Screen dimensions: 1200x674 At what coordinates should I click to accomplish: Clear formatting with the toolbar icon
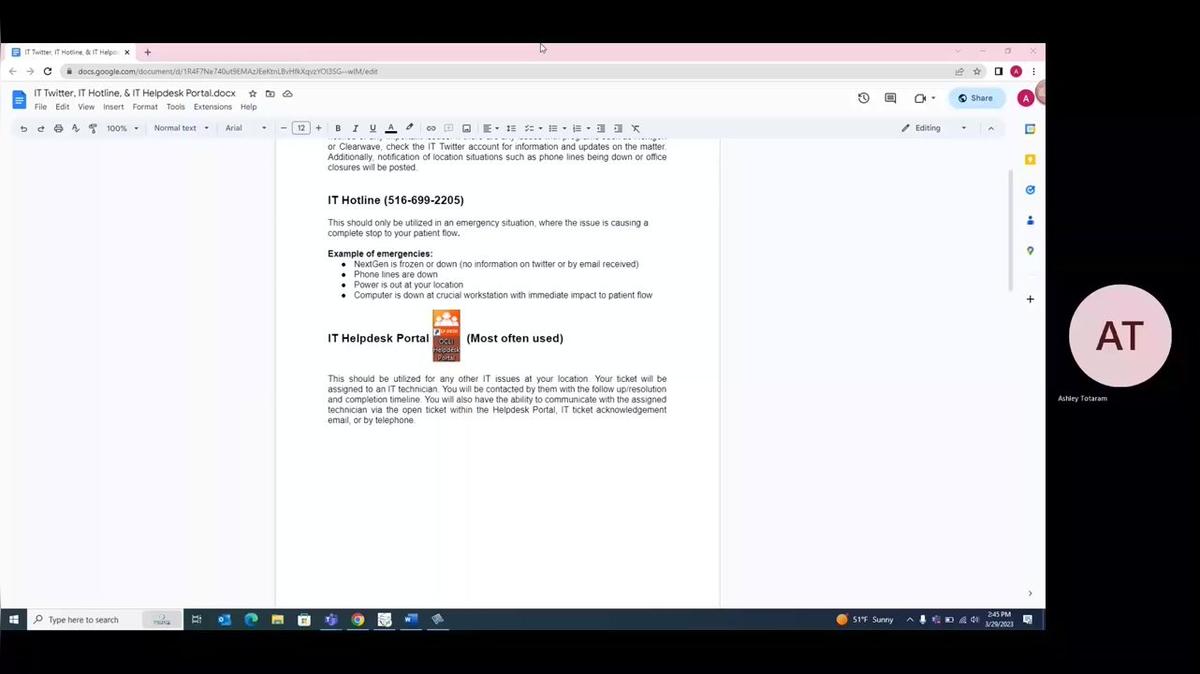[x=635, y=128]
